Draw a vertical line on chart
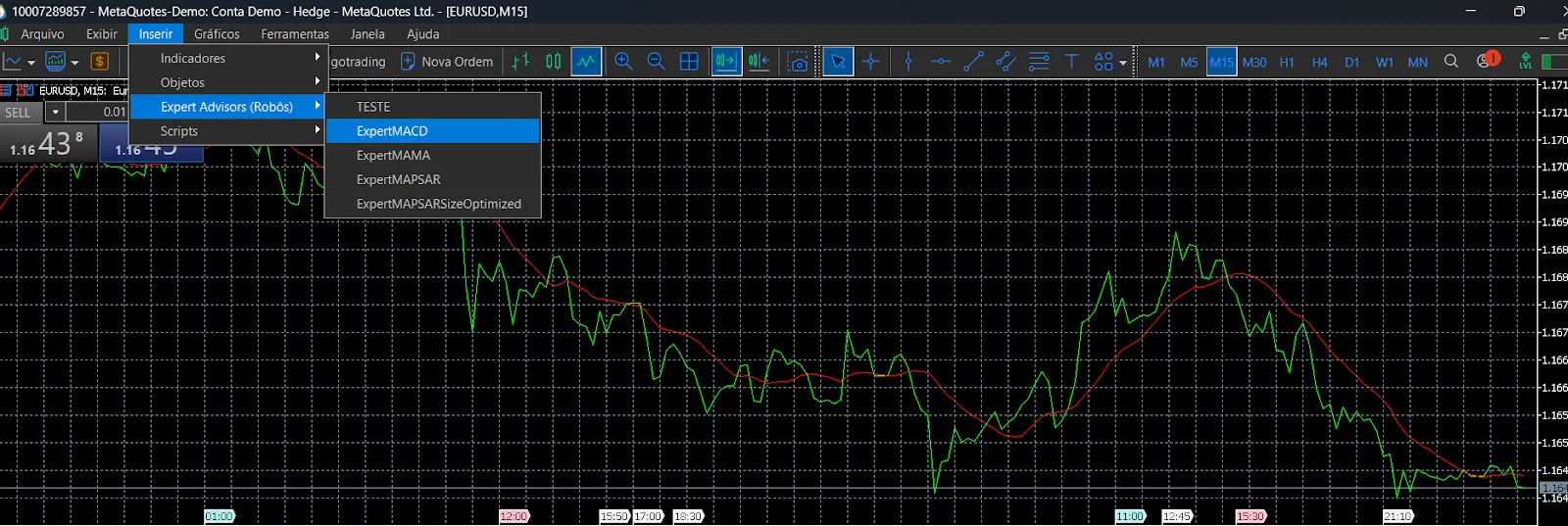 (x=908, y=62)
